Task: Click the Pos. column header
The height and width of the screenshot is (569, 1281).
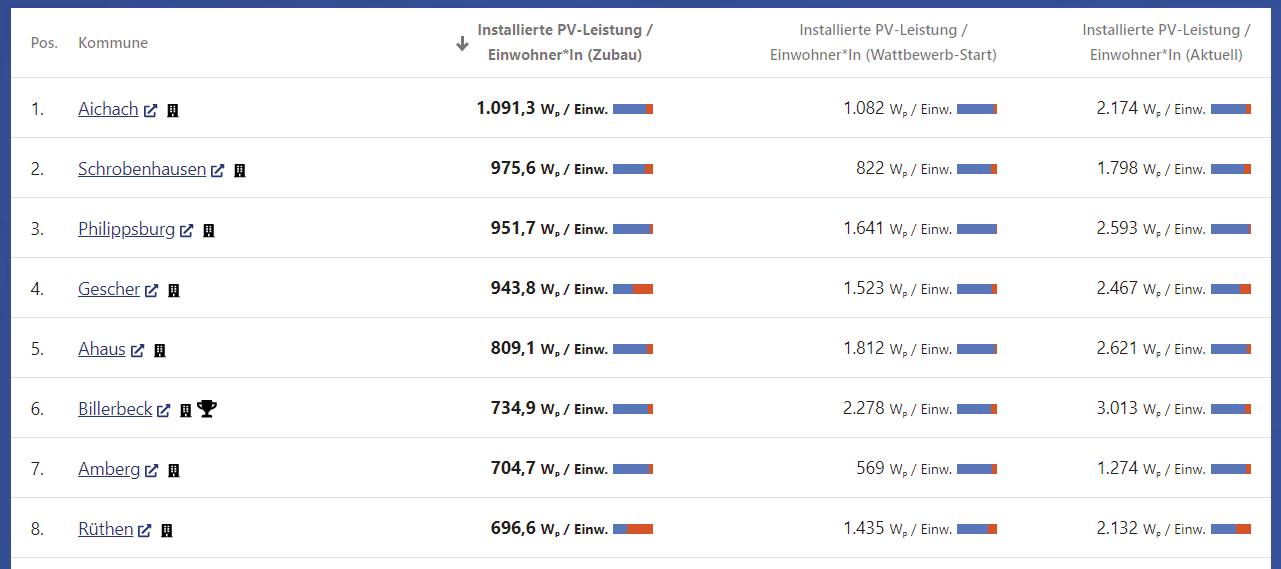Action: click(44, 43)
